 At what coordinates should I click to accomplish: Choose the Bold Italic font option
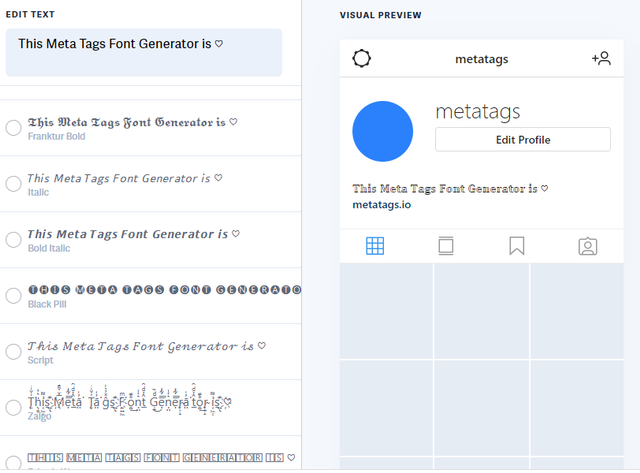(x=13, y=240)
